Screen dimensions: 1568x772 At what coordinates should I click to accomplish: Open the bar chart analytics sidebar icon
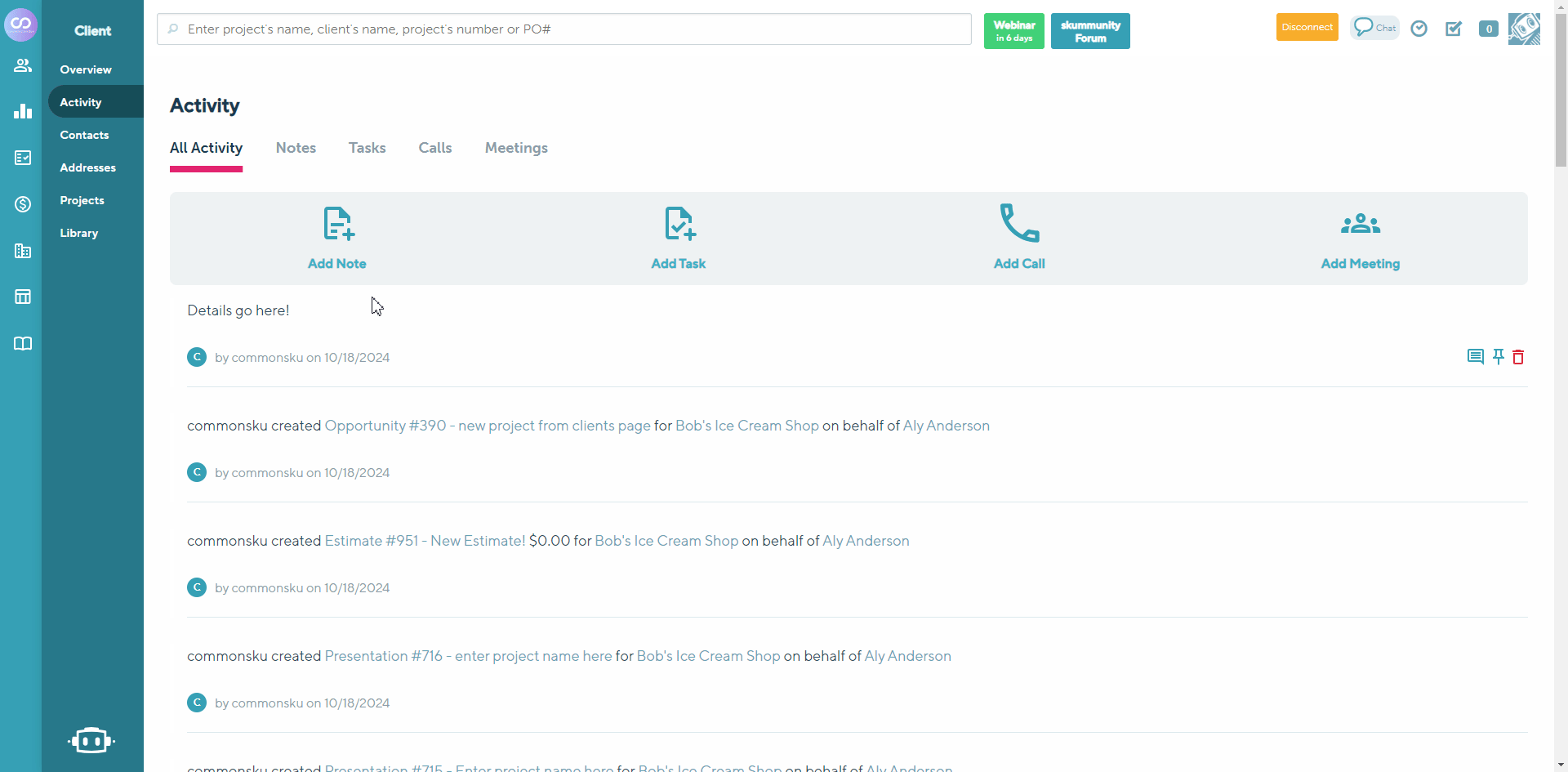(x=23, y=112)
